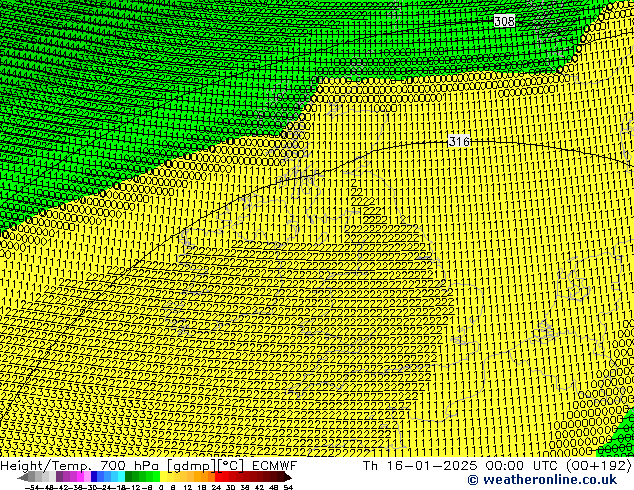Viewport: 634px width, 490px height.
Task: Click the 54 value on the legend scale
Action: pos(288,487)
